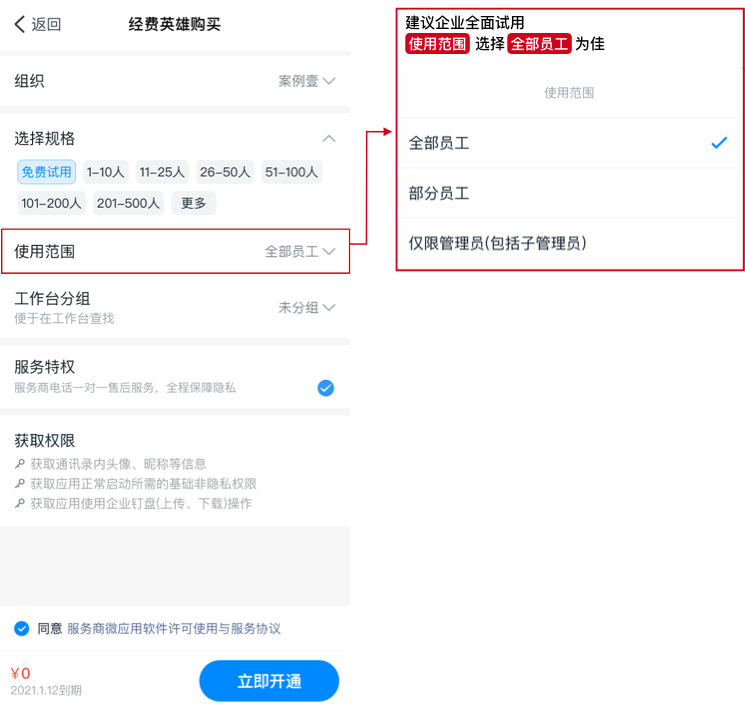745x716 pixels.
Task: Open 服务商微应用软件许可使用与服务协议 link
Action: coord(174,629)
